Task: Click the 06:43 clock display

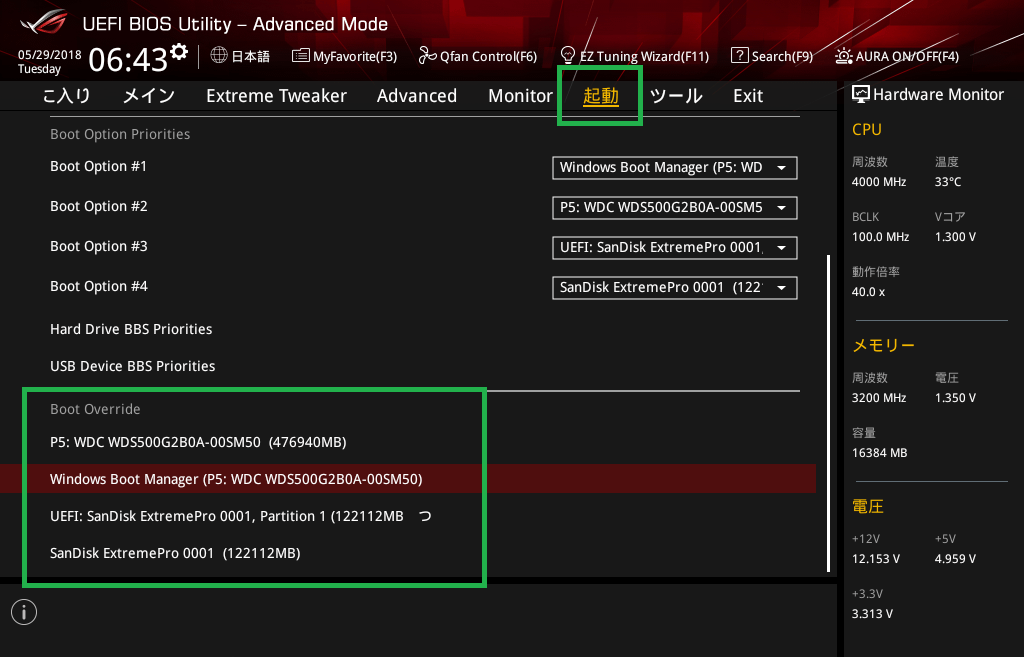Action: click(x=128, y=60)
